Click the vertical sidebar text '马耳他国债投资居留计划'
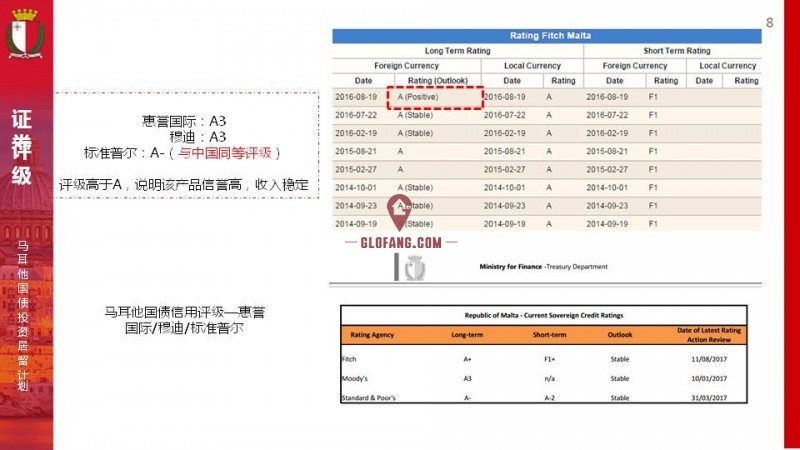 (x=22, y=316)
